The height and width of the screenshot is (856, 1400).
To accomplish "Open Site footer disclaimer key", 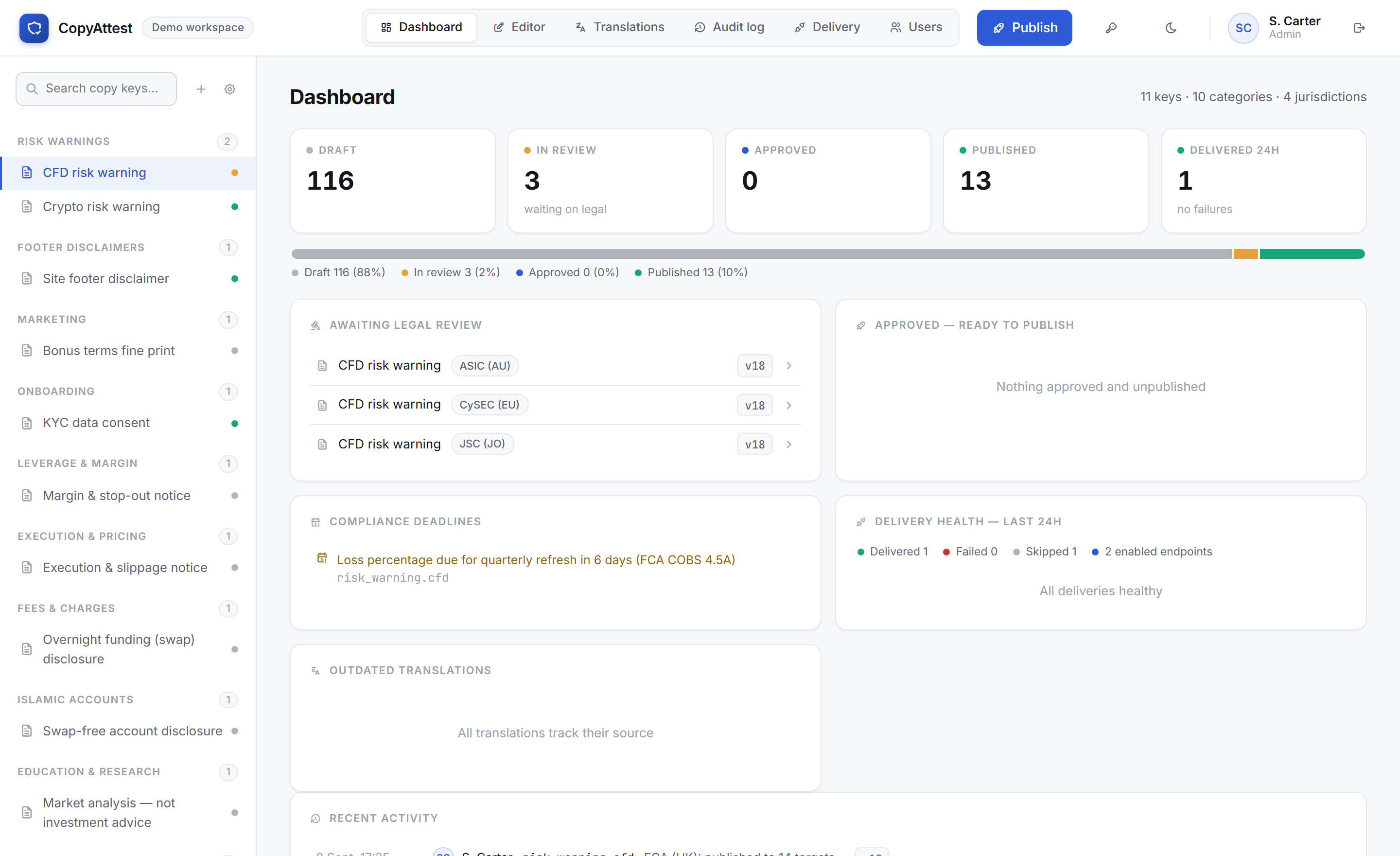I will (128, 279).
